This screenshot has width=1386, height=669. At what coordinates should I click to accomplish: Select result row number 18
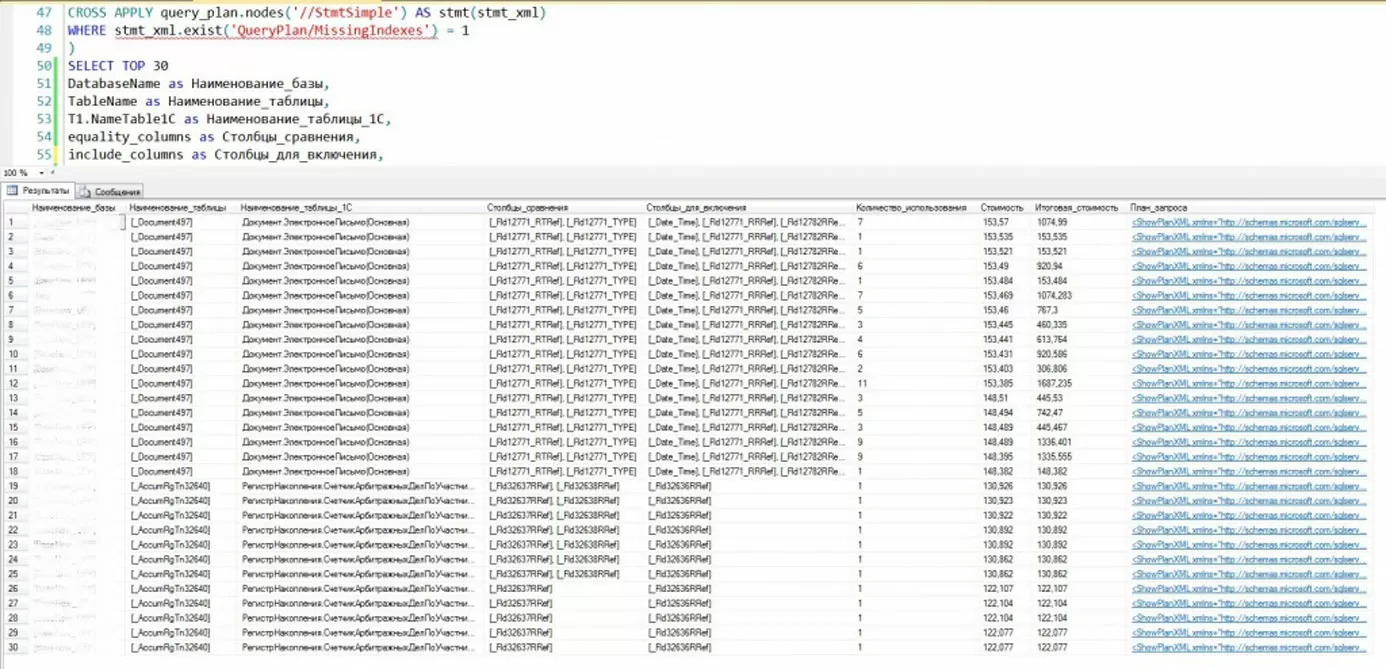pos(14,471)
